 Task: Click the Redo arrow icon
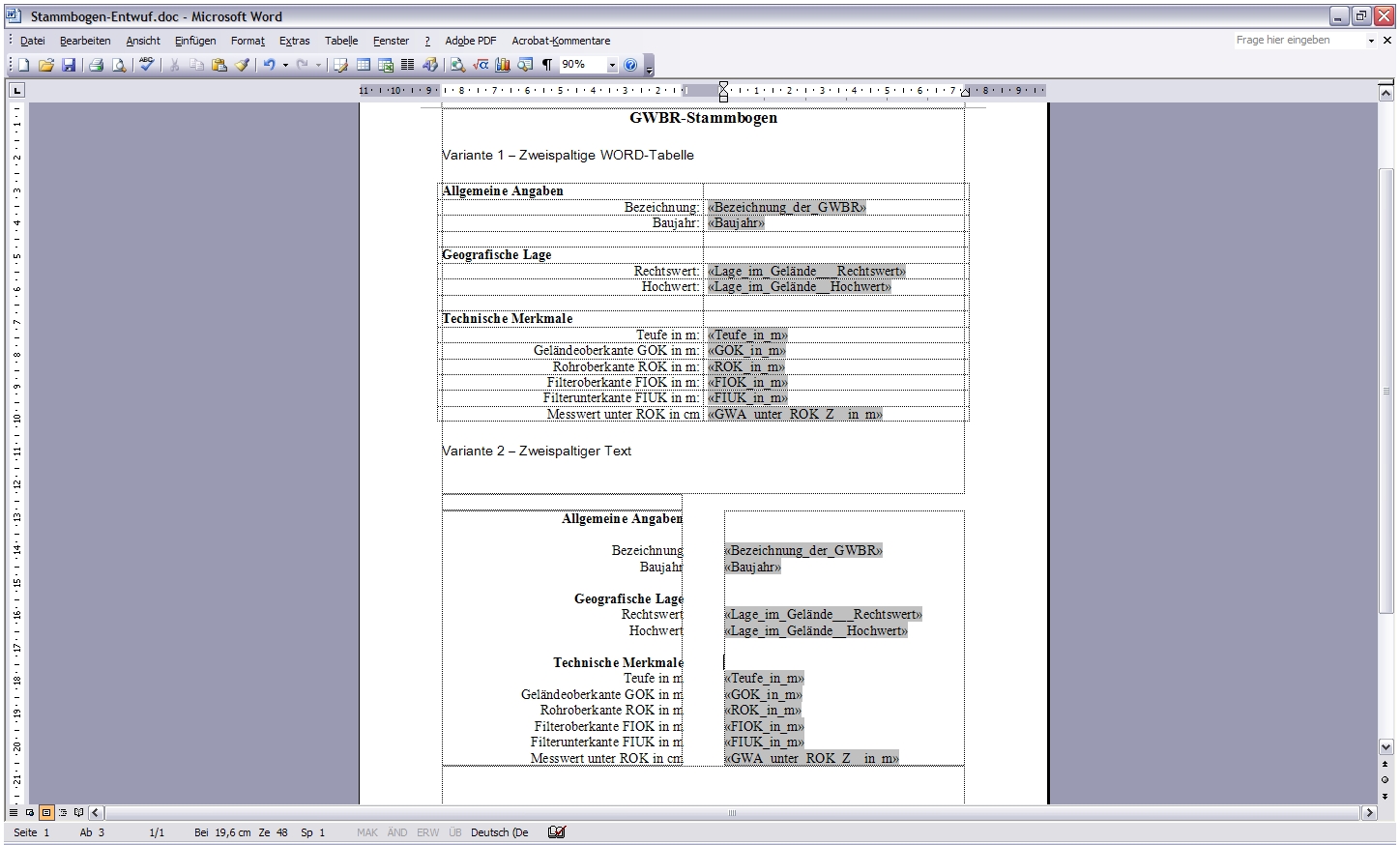point(303,65)
